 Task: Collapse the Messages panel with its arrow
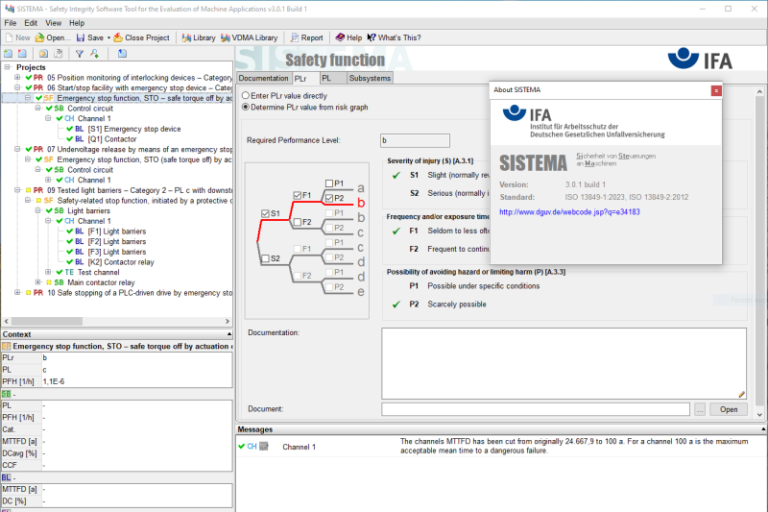tap(763, 429)
